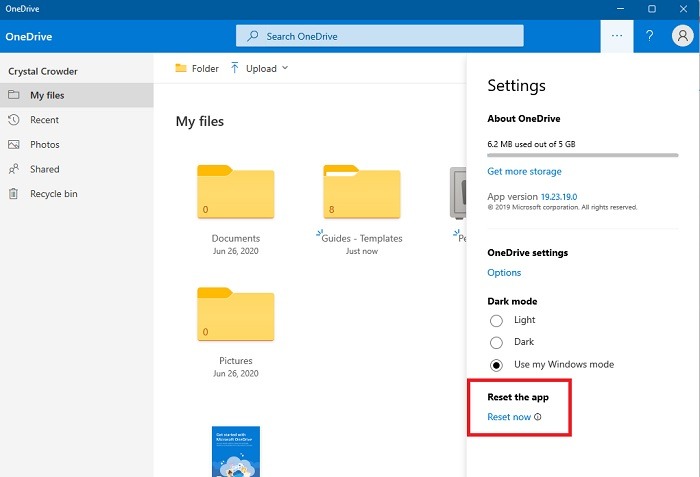Go to Shared in sidebar
Screen dimensions: 700x477
click(77, 169)
